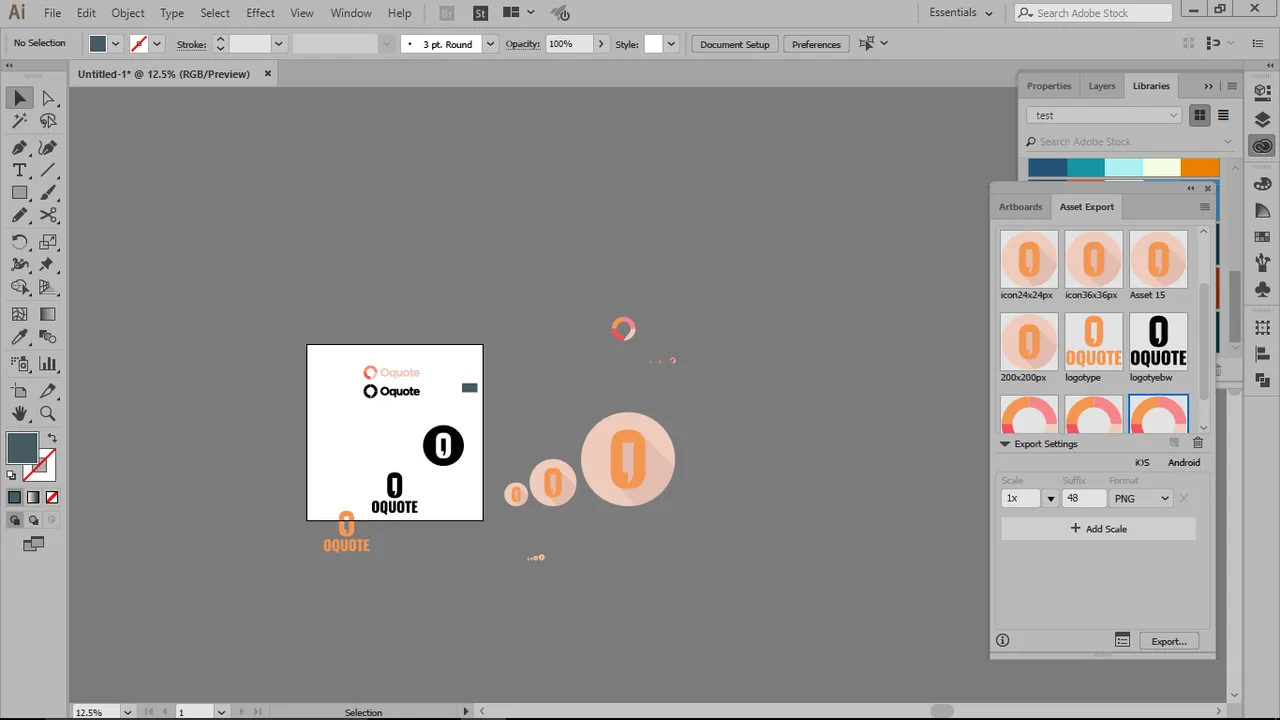Screen dimensions: 1280x720
Task: Select the Zoom tool magnifier
Action: pyautogui.click(x=48, y=413)
